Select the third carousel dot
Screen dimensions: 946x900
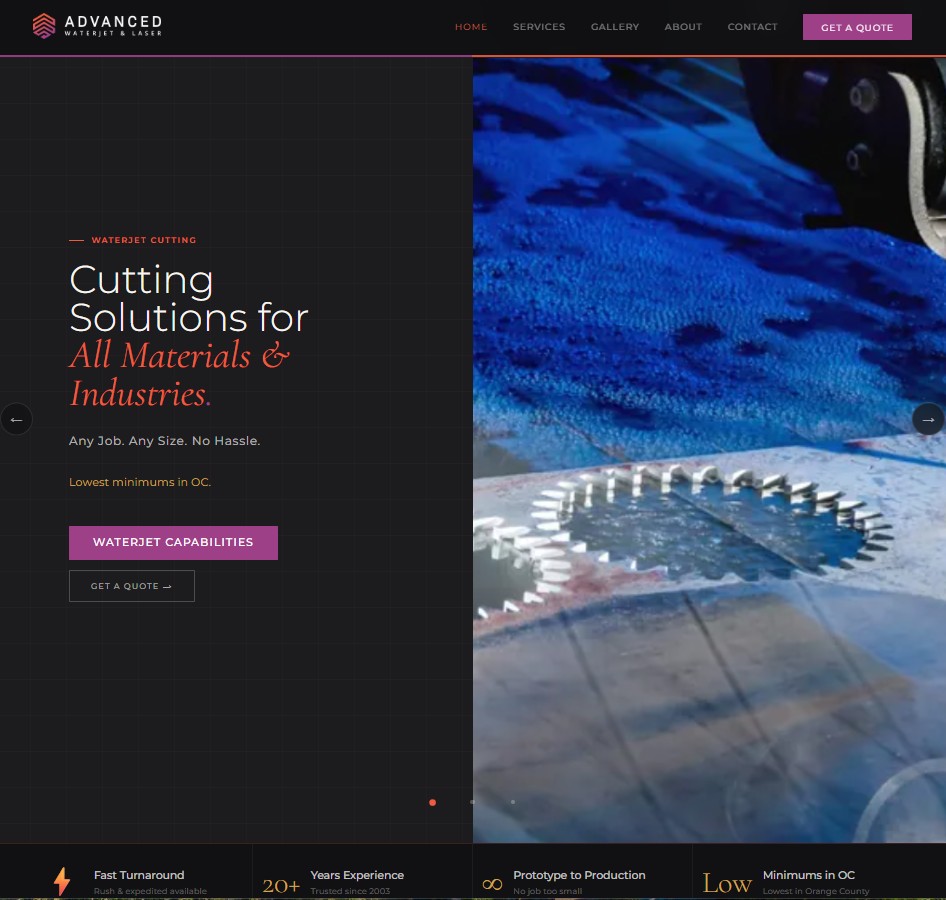coord(513,802)
